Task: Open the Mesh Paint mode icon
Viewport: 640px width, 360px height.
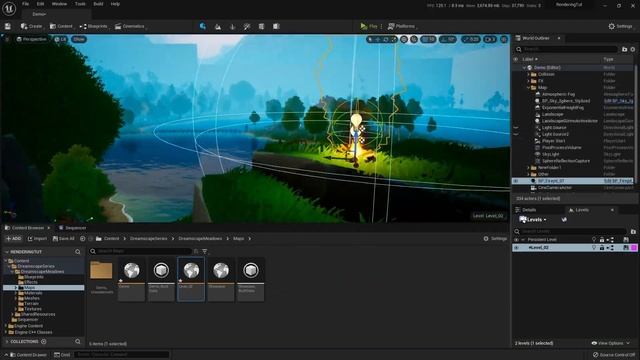Action: tap(247, 27)
